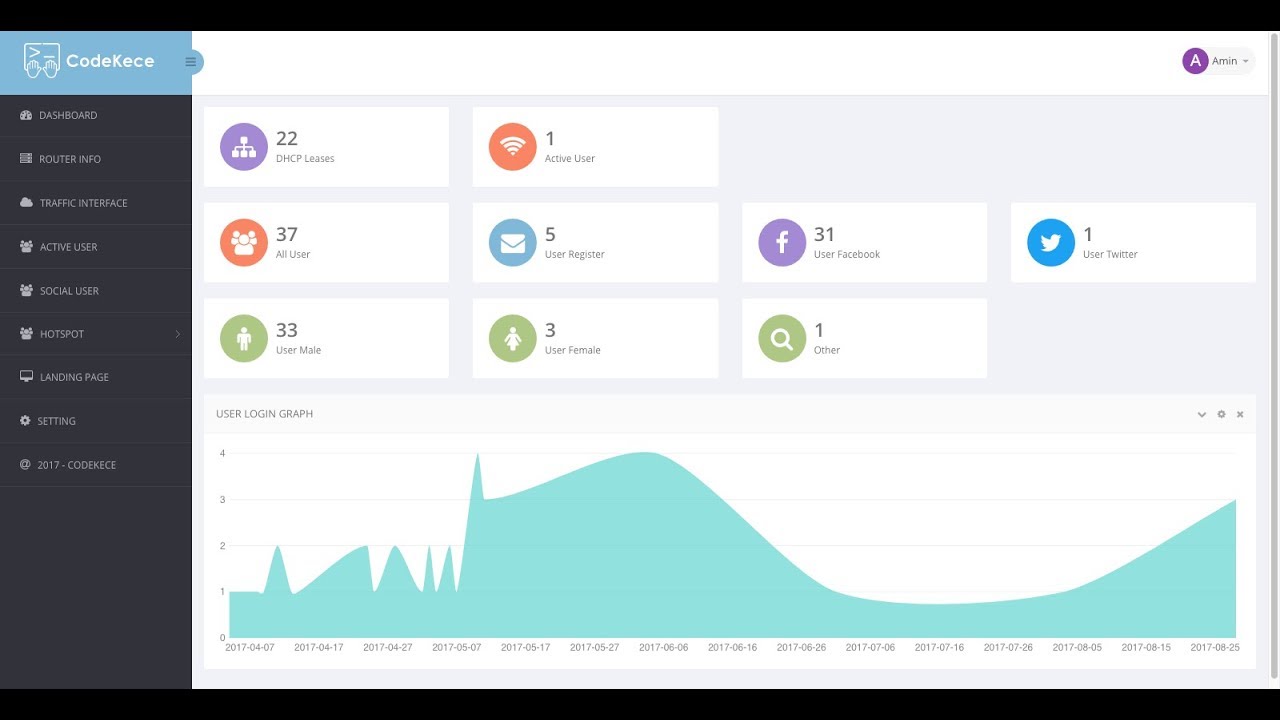Click the Setting gear icon in sidebar
This screenshot has height=720, width=1280.
pos(25,421)
